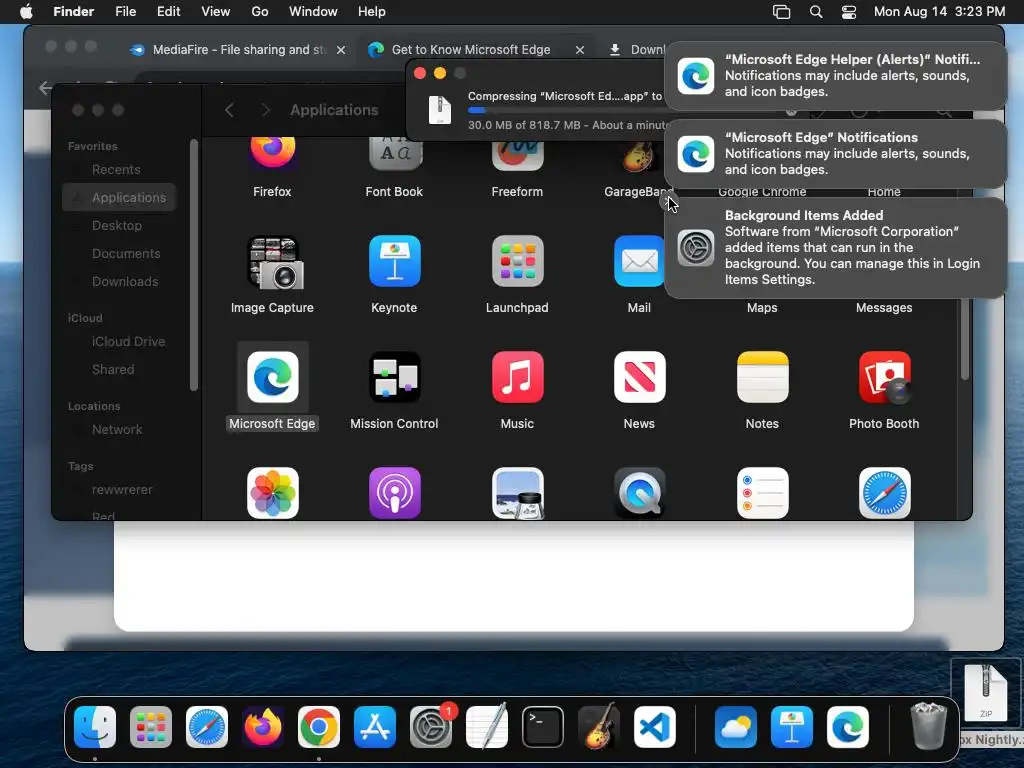
Task: Open Photo Booth application
Action: [884, 377]
